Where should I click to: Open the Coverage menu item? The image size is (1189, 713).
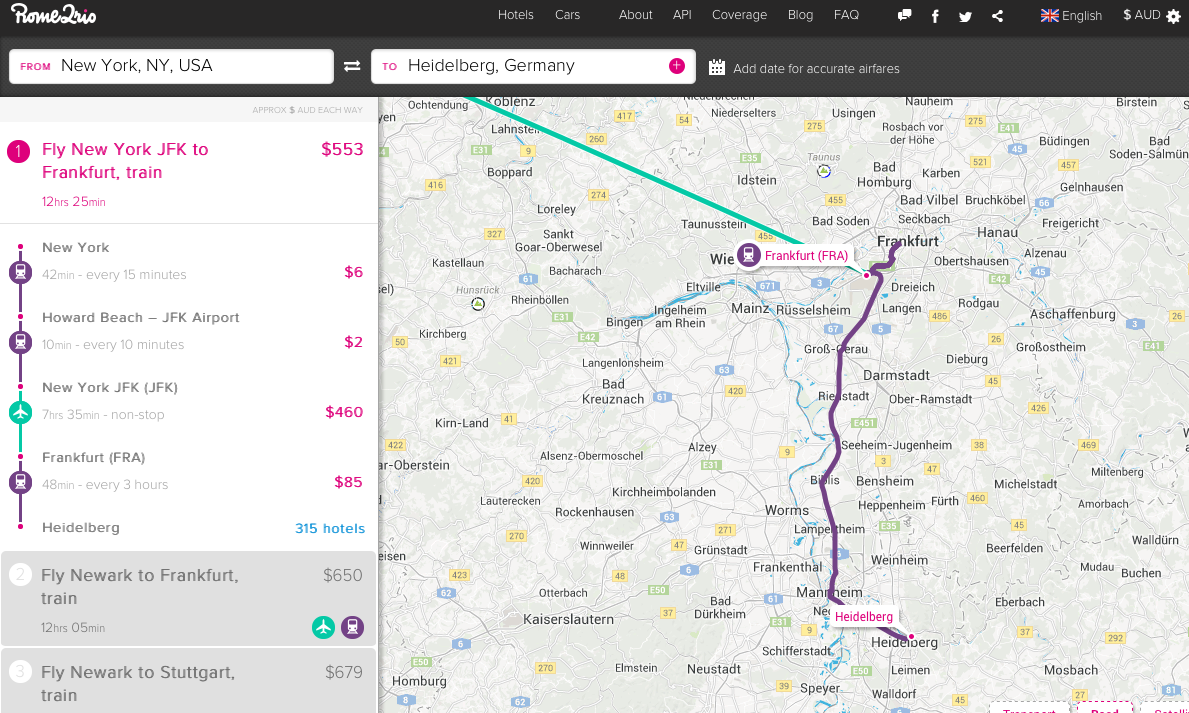click(739, 14)
